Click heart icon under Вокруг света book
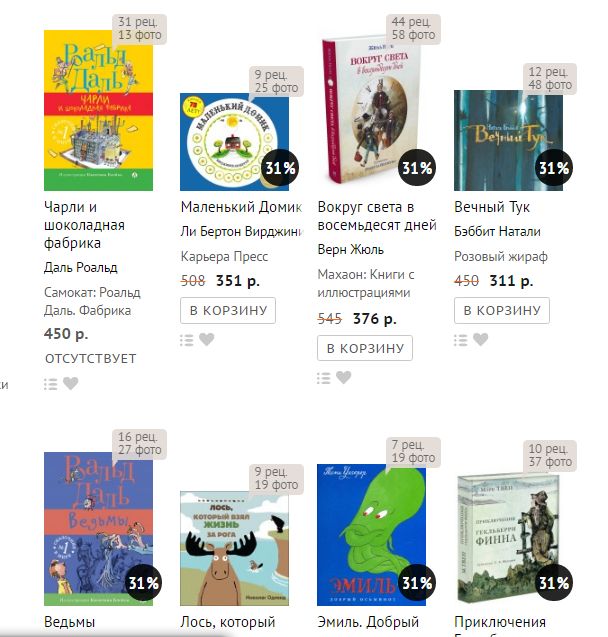The height and width of the screenshot is (637, 608). [x=344, y=377]
